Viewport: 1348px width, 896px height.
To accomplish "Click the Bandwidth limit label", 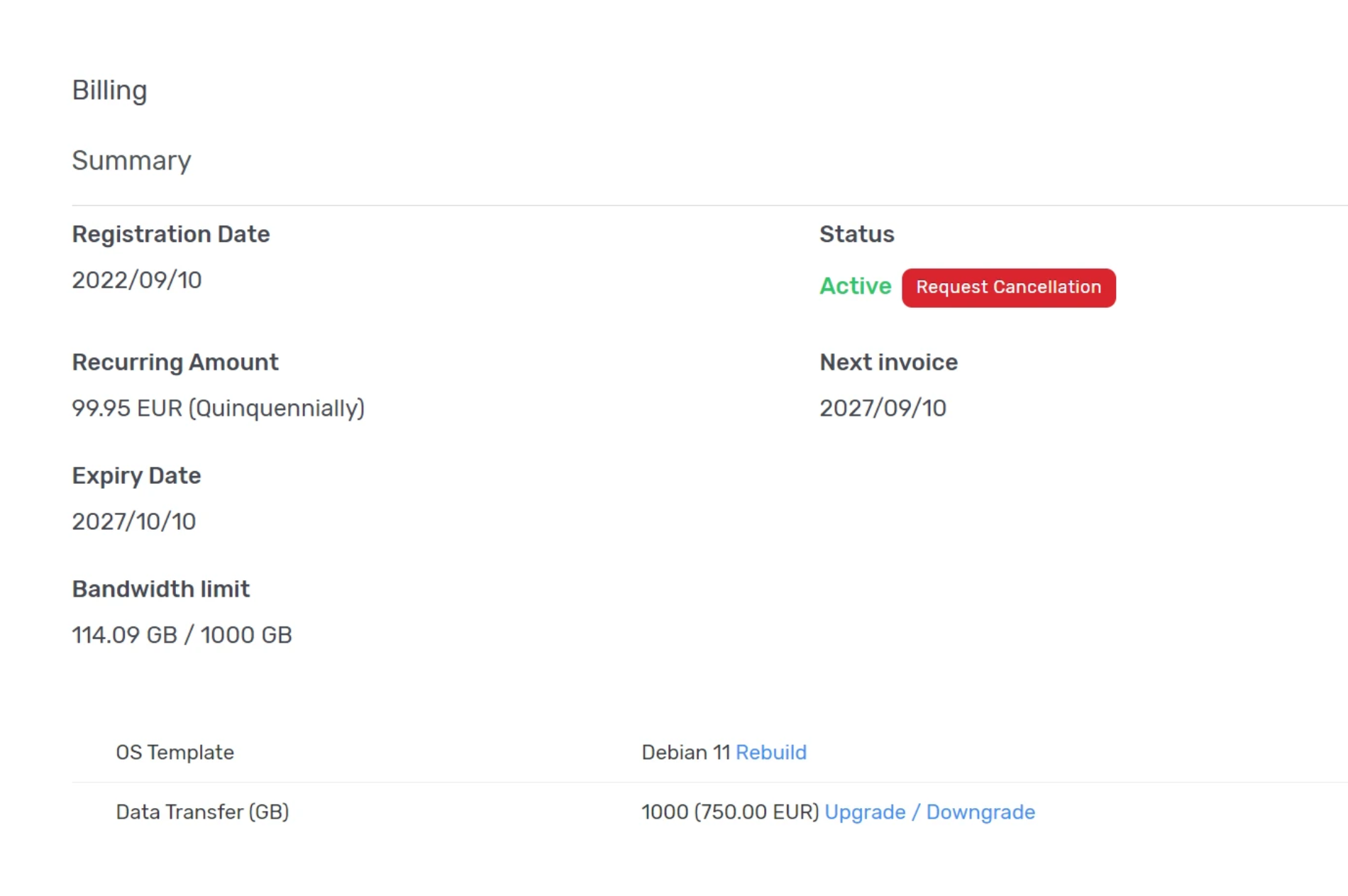I will [160, 589].
